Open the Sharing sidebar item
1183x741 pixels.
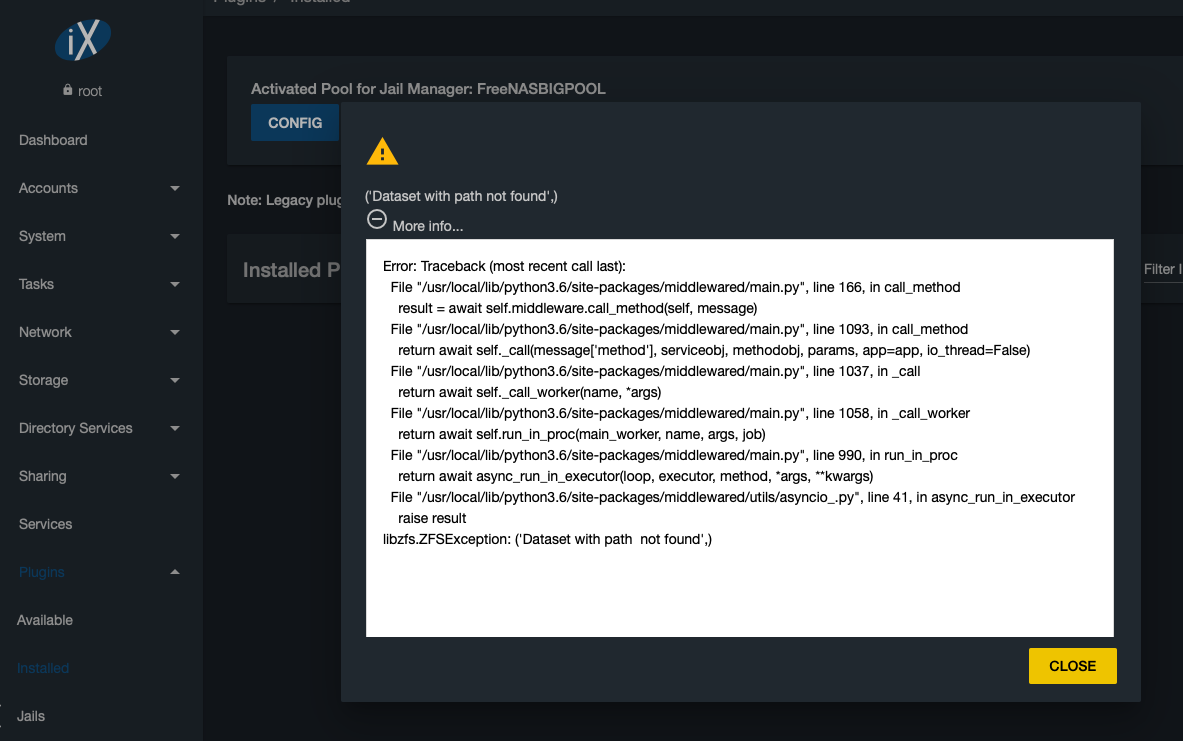tap(42, 476)
